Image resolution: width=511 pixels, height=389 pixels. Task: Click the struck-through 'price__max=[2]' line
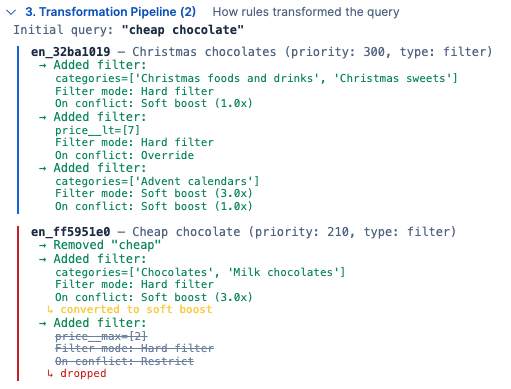101,337
